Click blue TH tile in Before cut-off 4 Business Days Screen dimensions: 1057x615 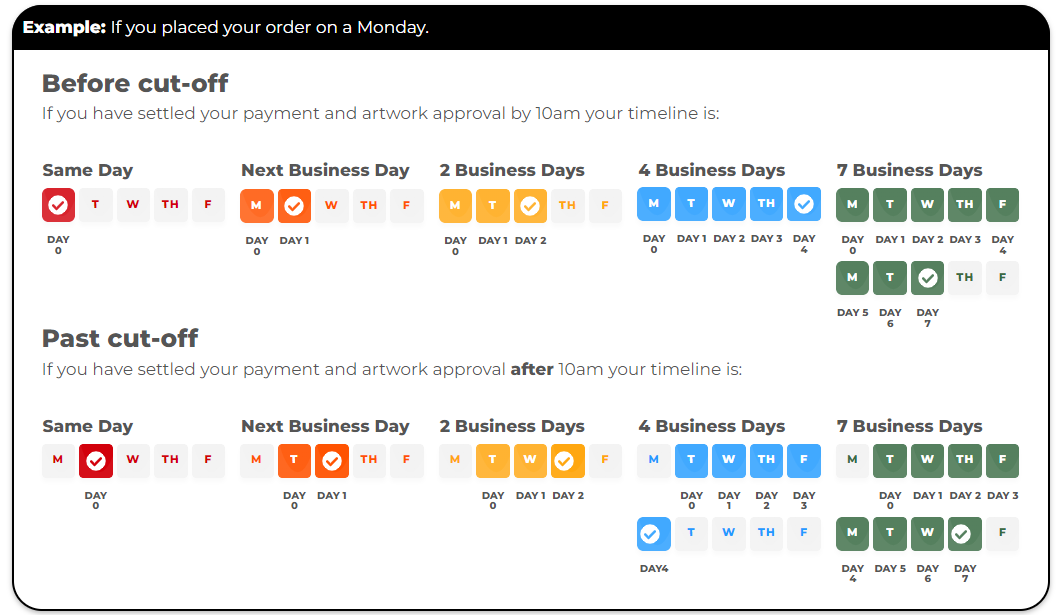tap(767, 204)
